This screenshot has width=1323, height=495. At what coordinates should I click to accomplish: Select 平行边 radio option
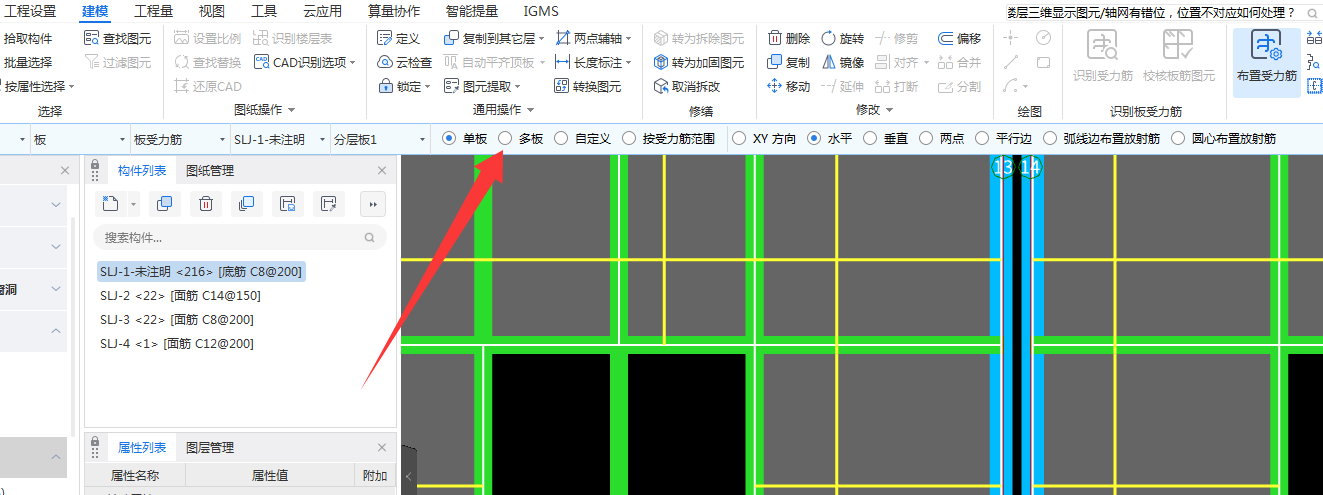coord(1003,138)
